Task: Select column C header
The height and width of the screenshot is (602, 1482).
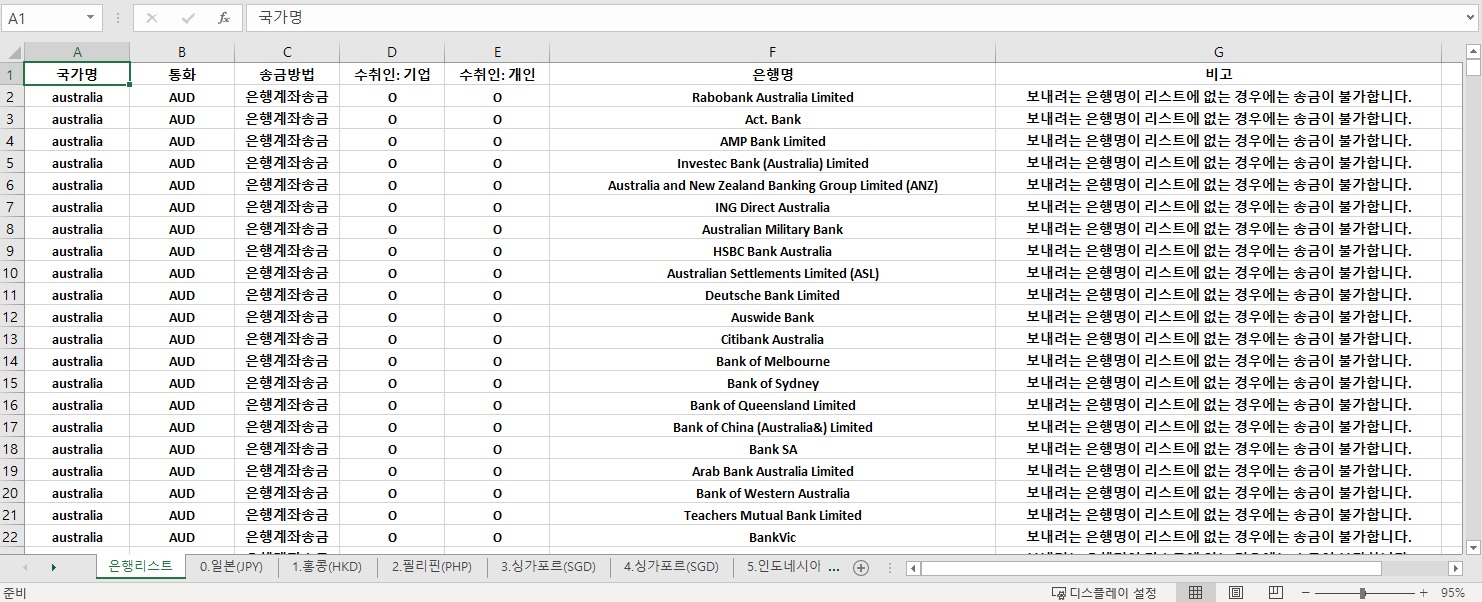Action: [x=287, y=52]
